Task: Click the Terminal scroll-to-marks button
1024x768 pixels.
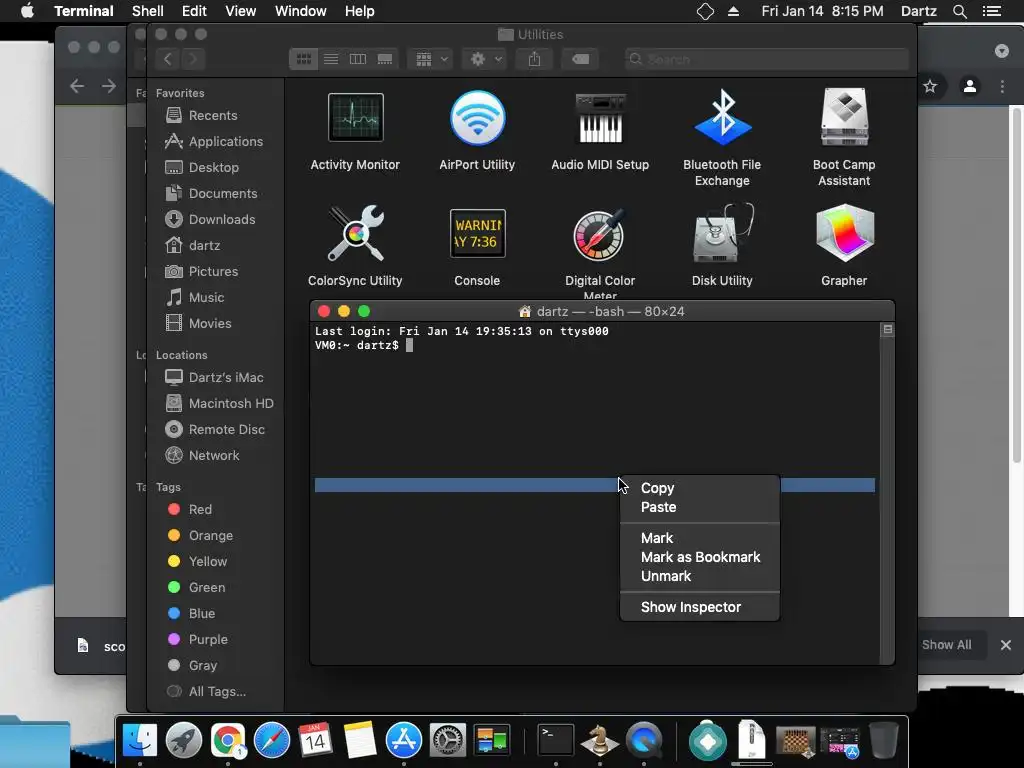Action: (888, 330)
